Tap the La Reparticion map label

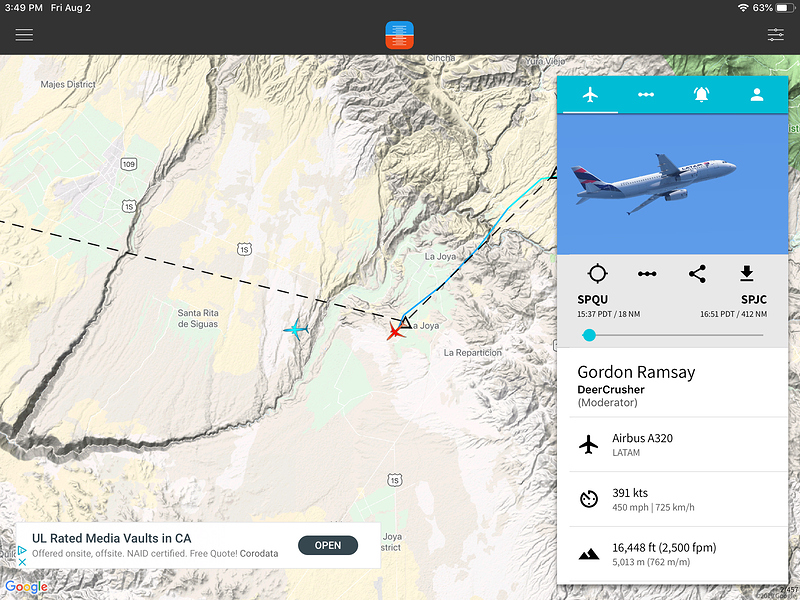472,353
